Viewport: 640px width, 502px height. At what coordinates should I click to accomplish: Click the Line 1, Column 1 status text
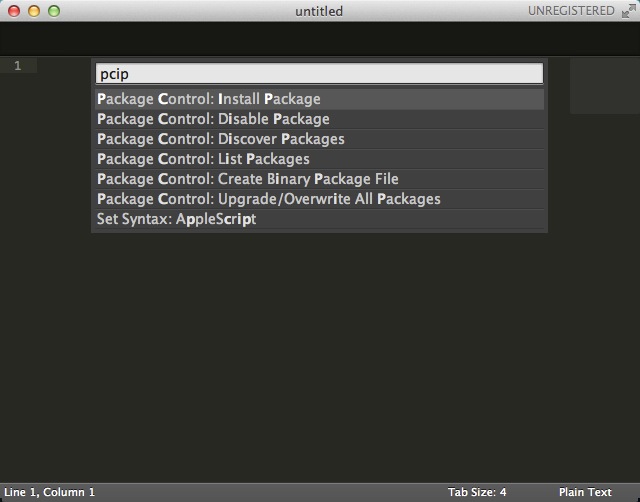[x=49, y=492]
